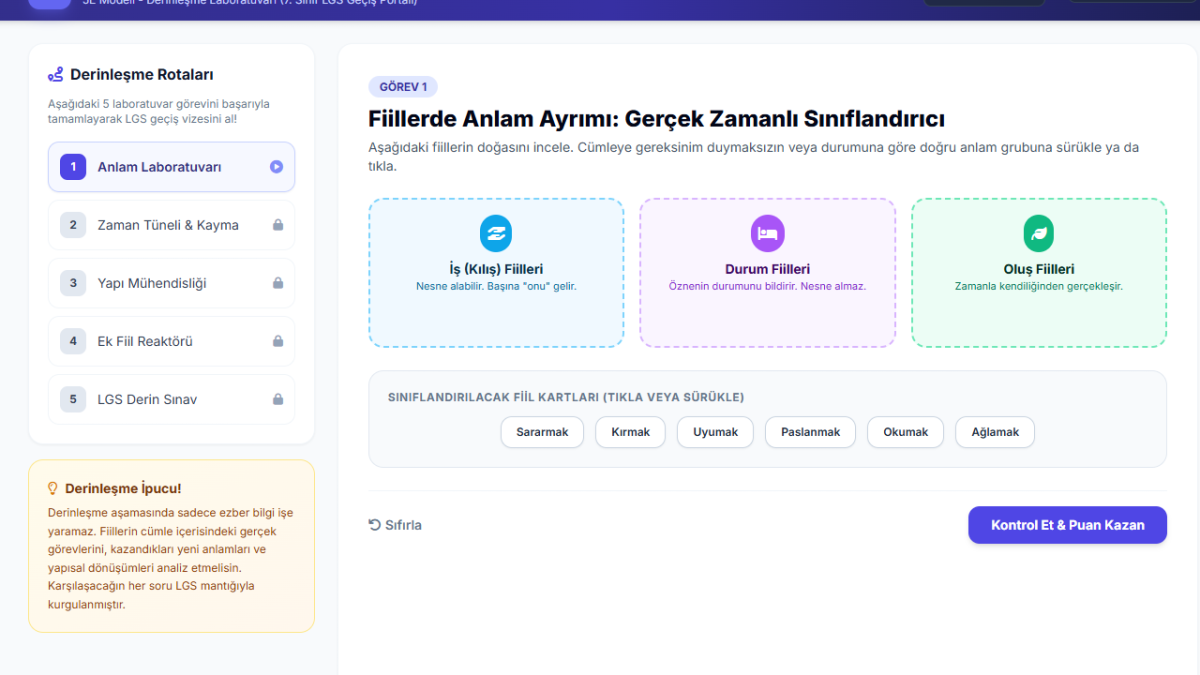The image size is (1200, 675).
Task: Click the Durum Fiilleri bed icon
Action: click(x=767, y=233)
